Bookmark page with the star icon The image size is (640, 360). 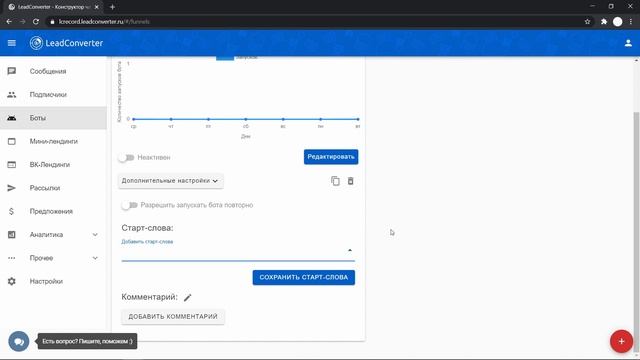pos(587,22)
